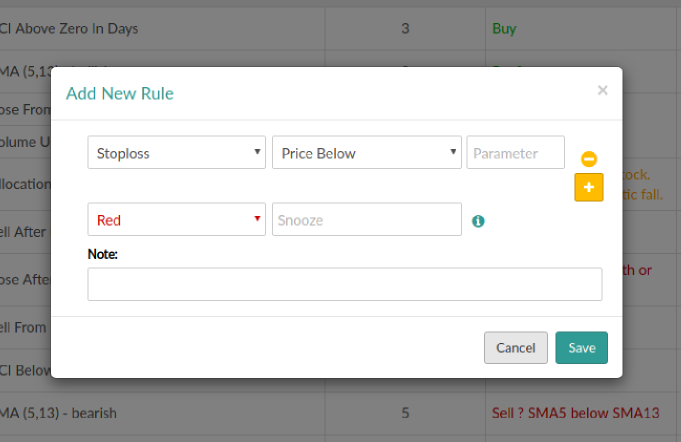Focus the Parameter input field

(516, 152)
